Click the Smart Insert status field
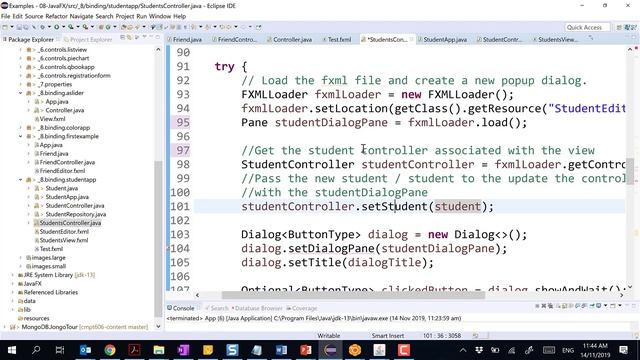The width and height of the screenshot is (640, 360). pos(387,336)
